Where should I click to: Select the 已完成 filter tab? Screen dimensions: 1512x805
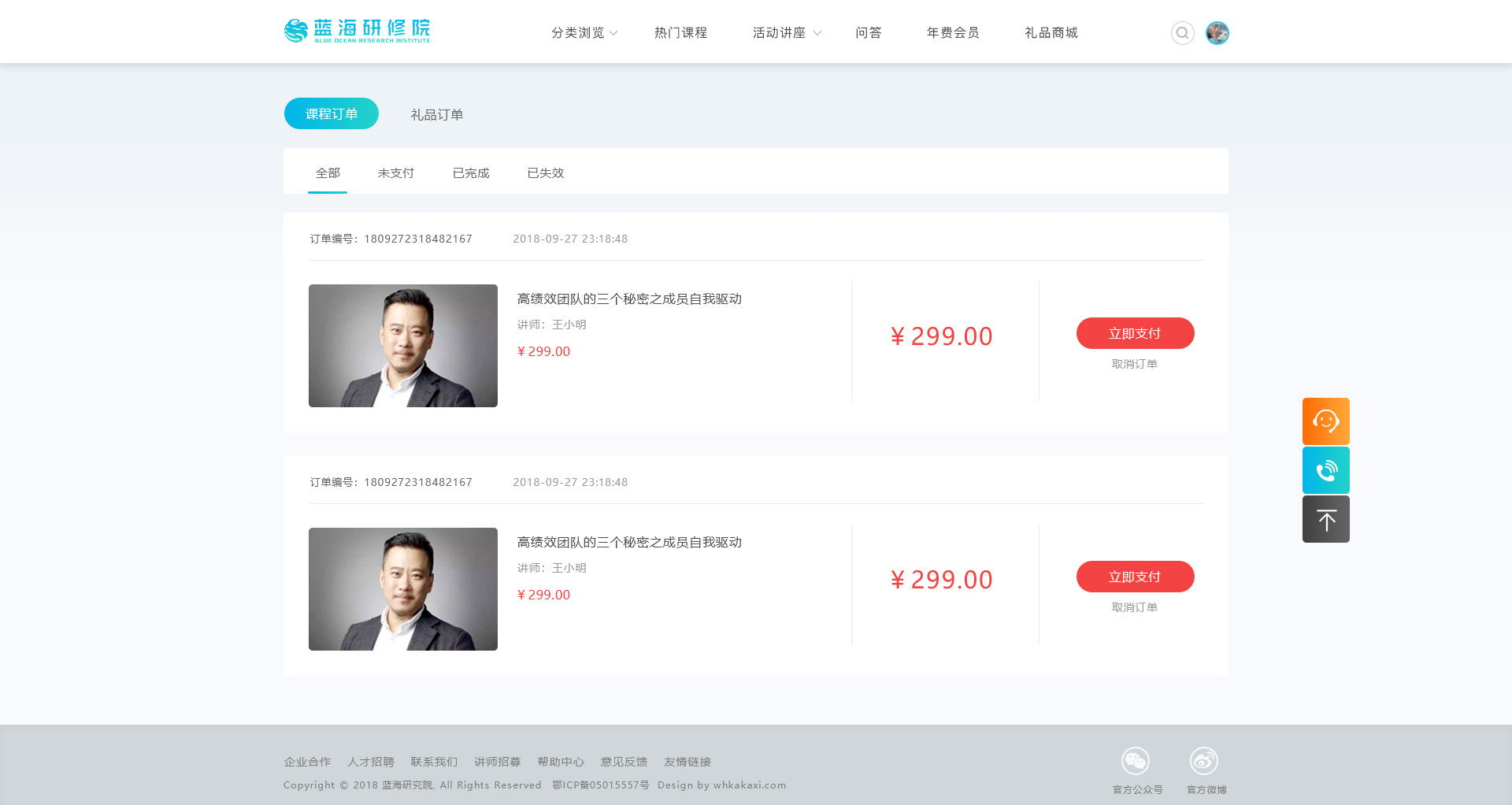(470, 173)
